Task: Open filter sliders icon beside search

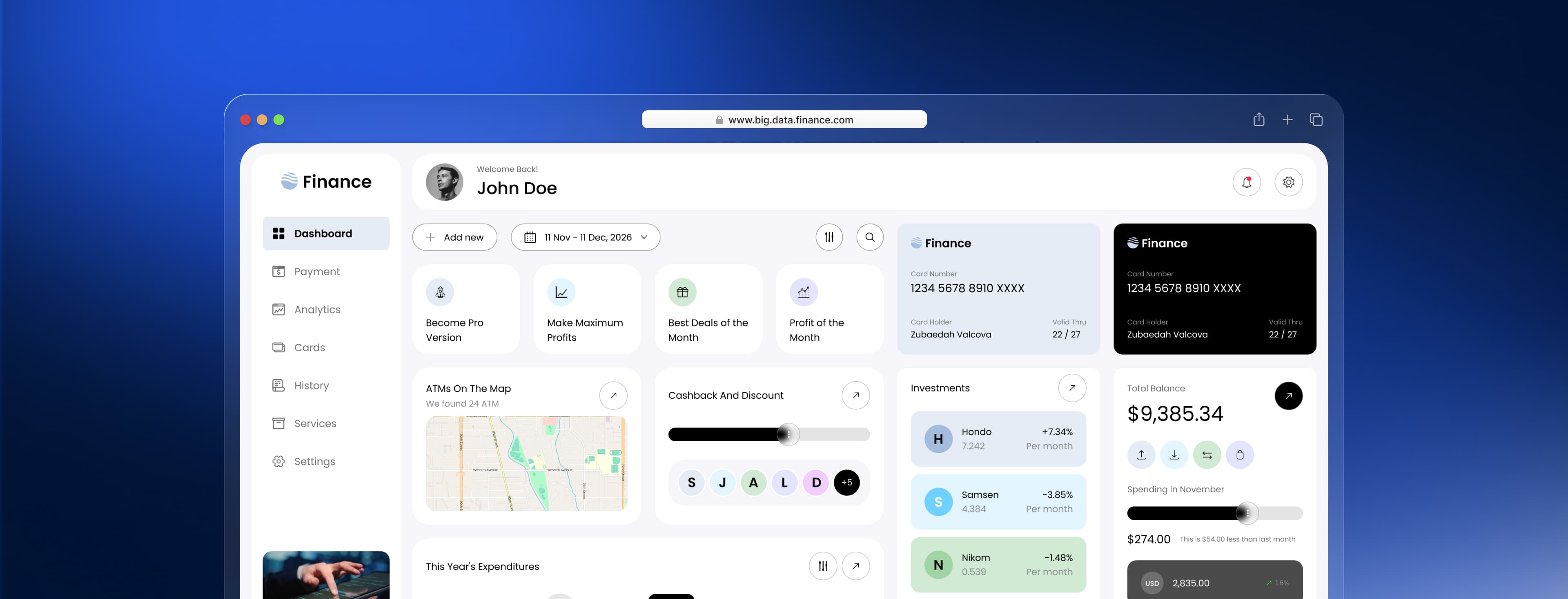Action: click(829, 237)
